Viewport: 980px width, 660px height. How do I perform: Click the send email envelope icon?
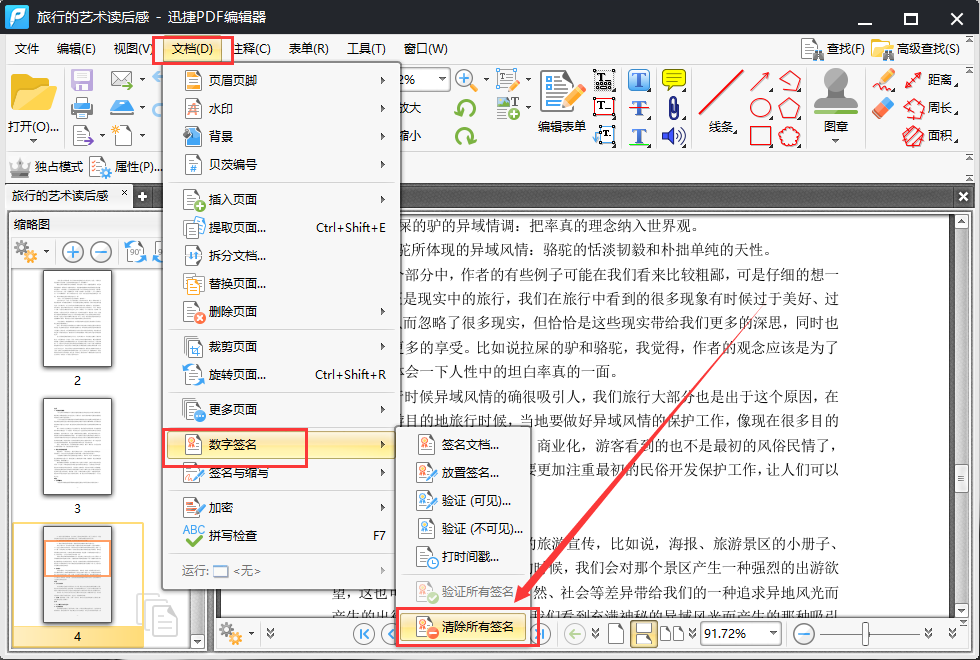click(x=121, y=80)
